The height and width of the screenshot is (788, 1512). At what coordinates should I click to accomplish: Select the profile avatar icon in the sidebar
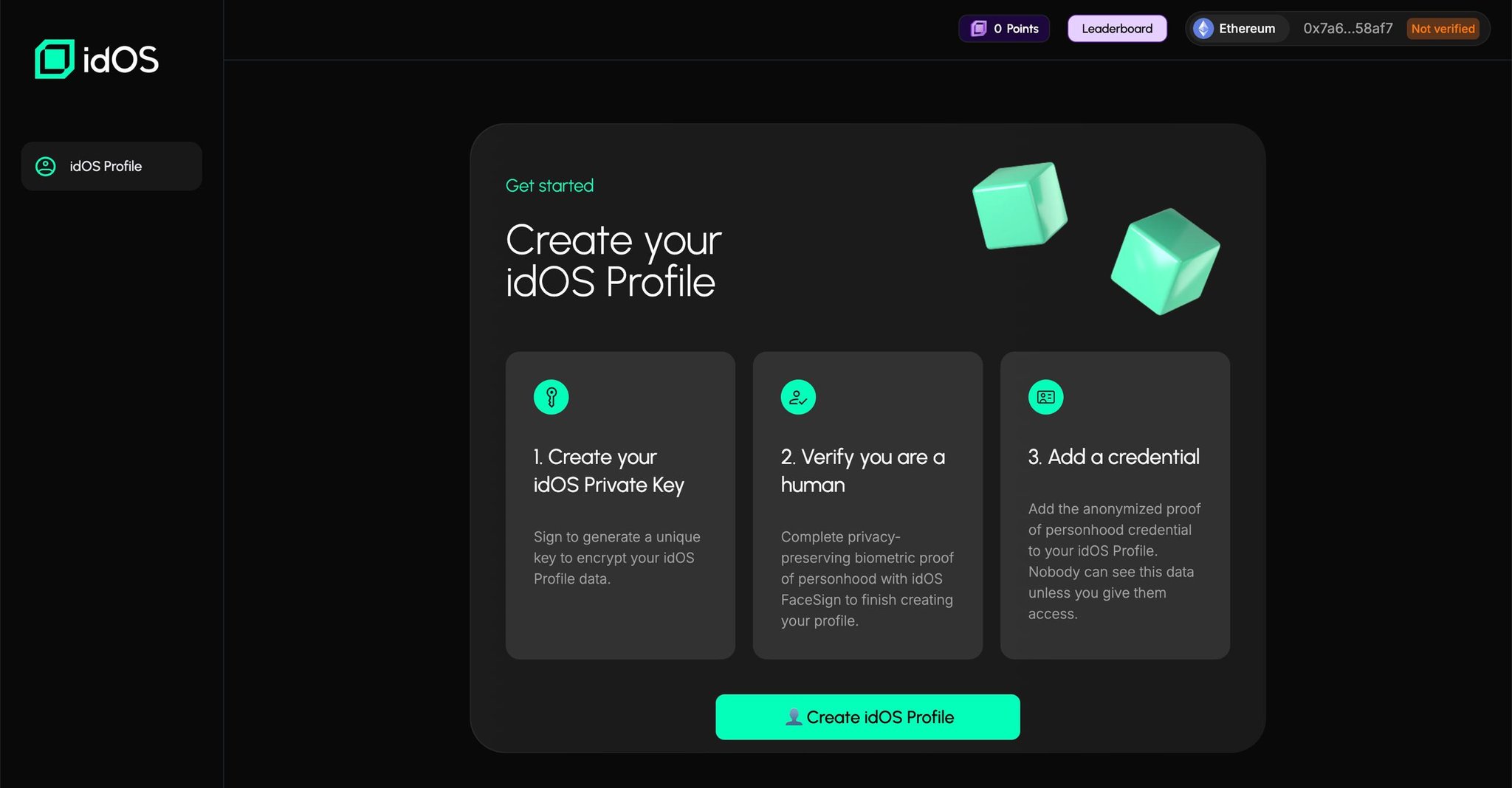point(46,166)
